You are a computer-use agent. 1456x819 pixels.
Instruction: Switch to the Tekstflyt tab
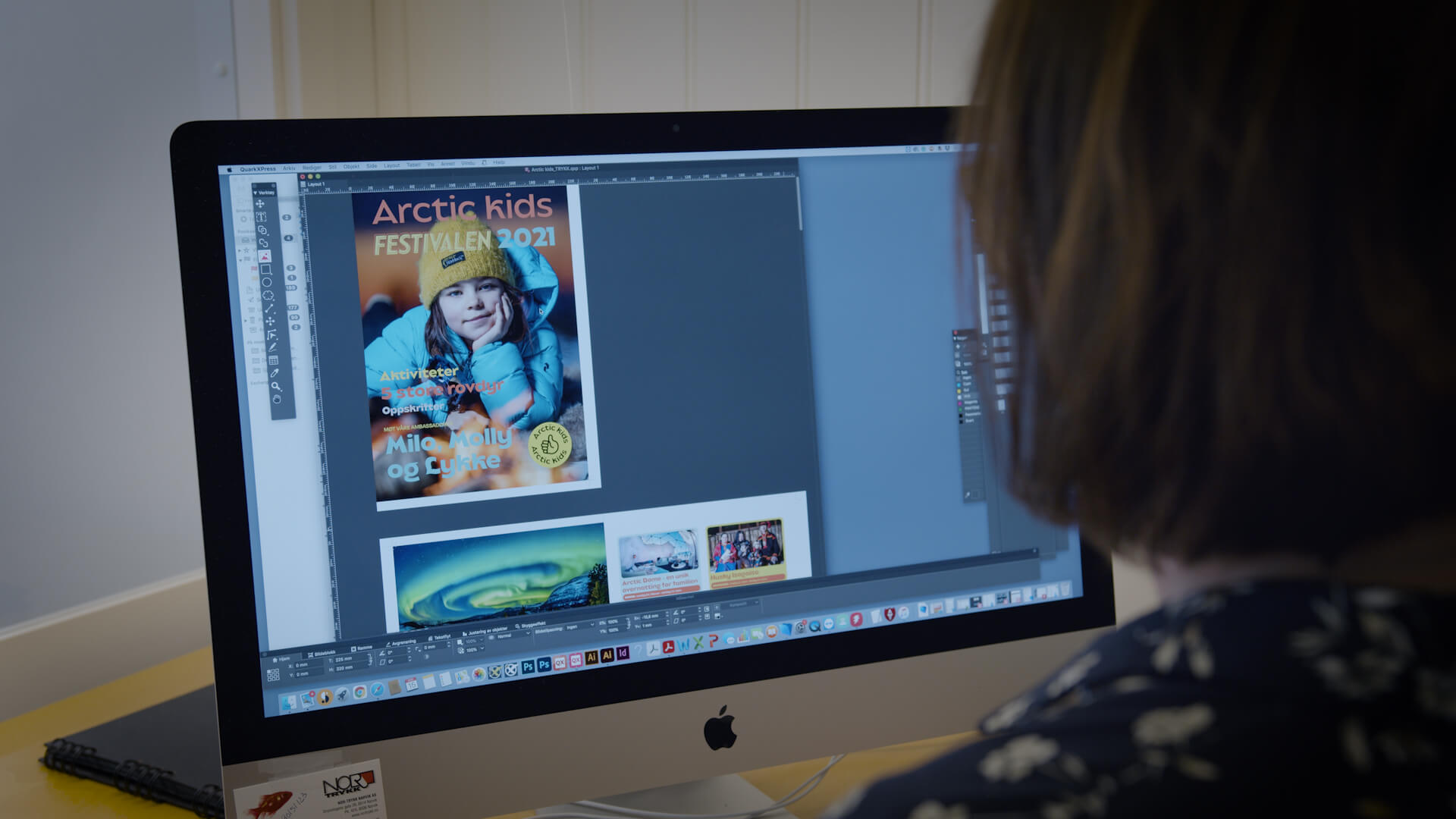(439, 637)
